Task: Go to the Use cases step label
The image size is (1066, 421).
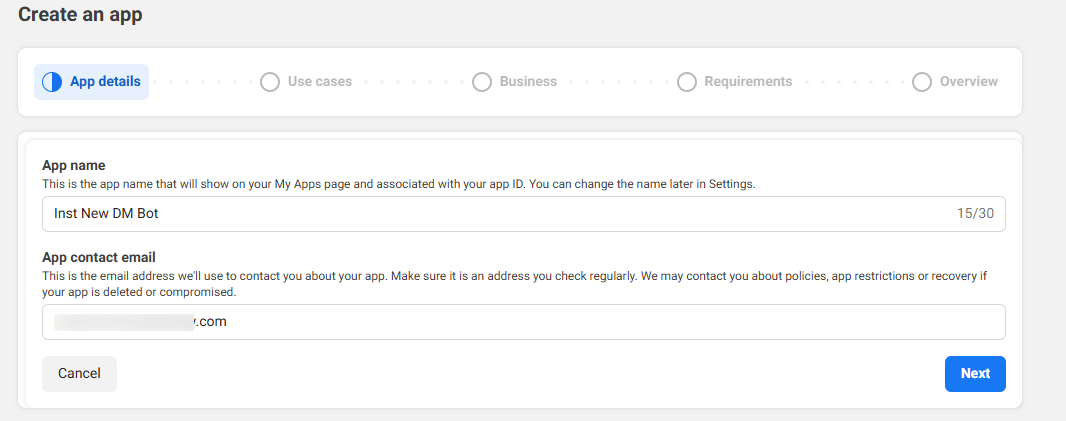Action: click(320, 82)
